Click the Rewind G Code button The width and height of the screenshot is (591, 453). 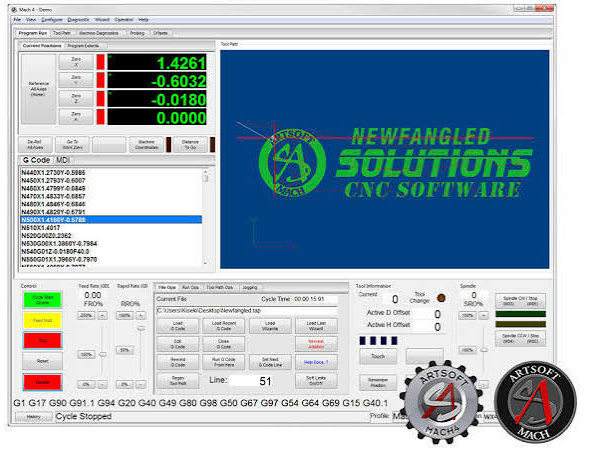click(178, 362)
